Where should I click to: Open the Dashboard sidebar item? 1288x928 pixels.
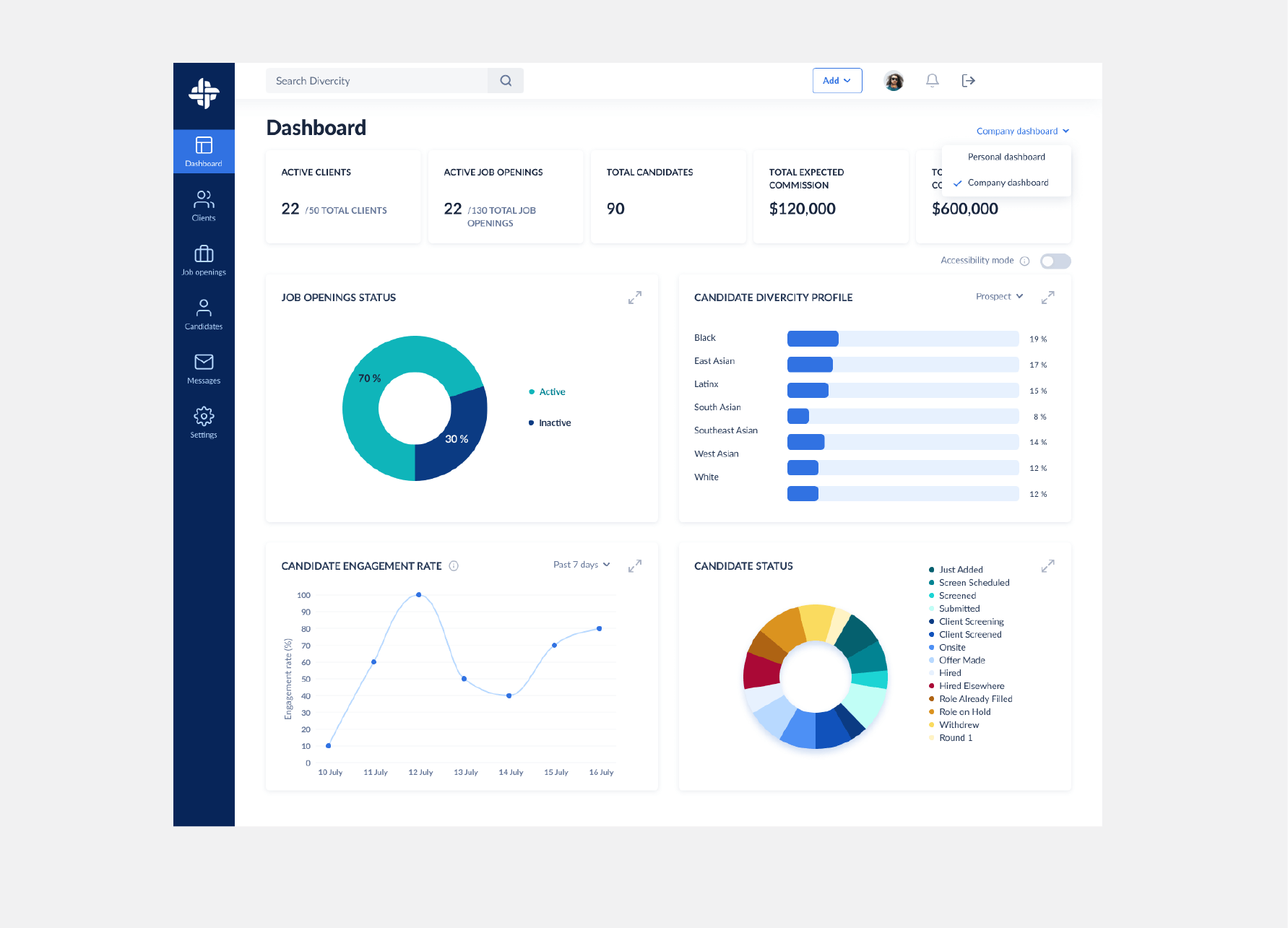tap(204, 152)
